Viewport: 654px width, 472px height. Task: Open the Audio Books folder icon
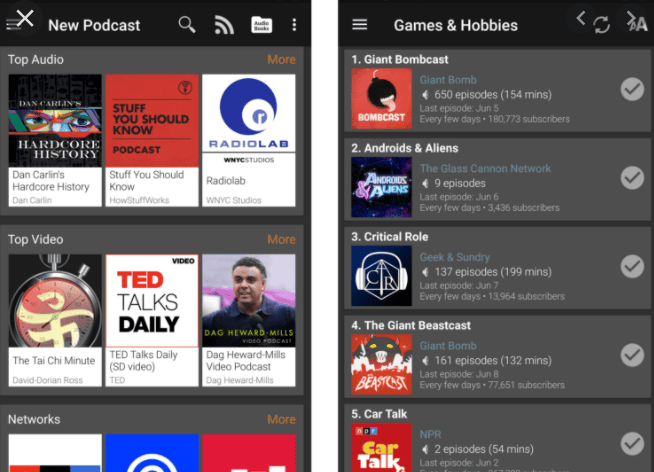[262, 25]
